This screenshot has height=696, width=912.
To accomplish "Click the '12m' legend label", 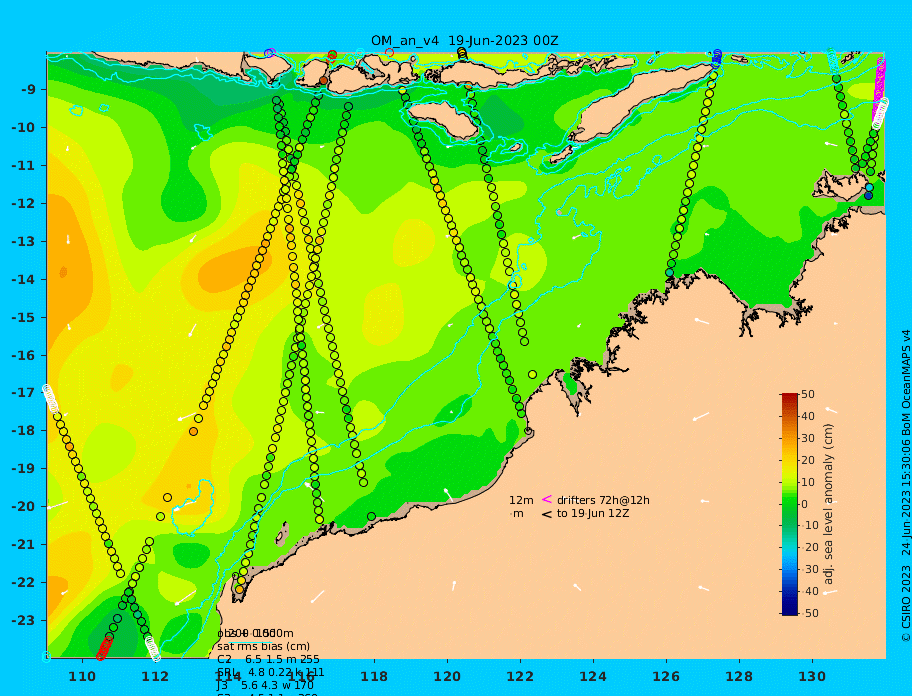I will 521,500.
